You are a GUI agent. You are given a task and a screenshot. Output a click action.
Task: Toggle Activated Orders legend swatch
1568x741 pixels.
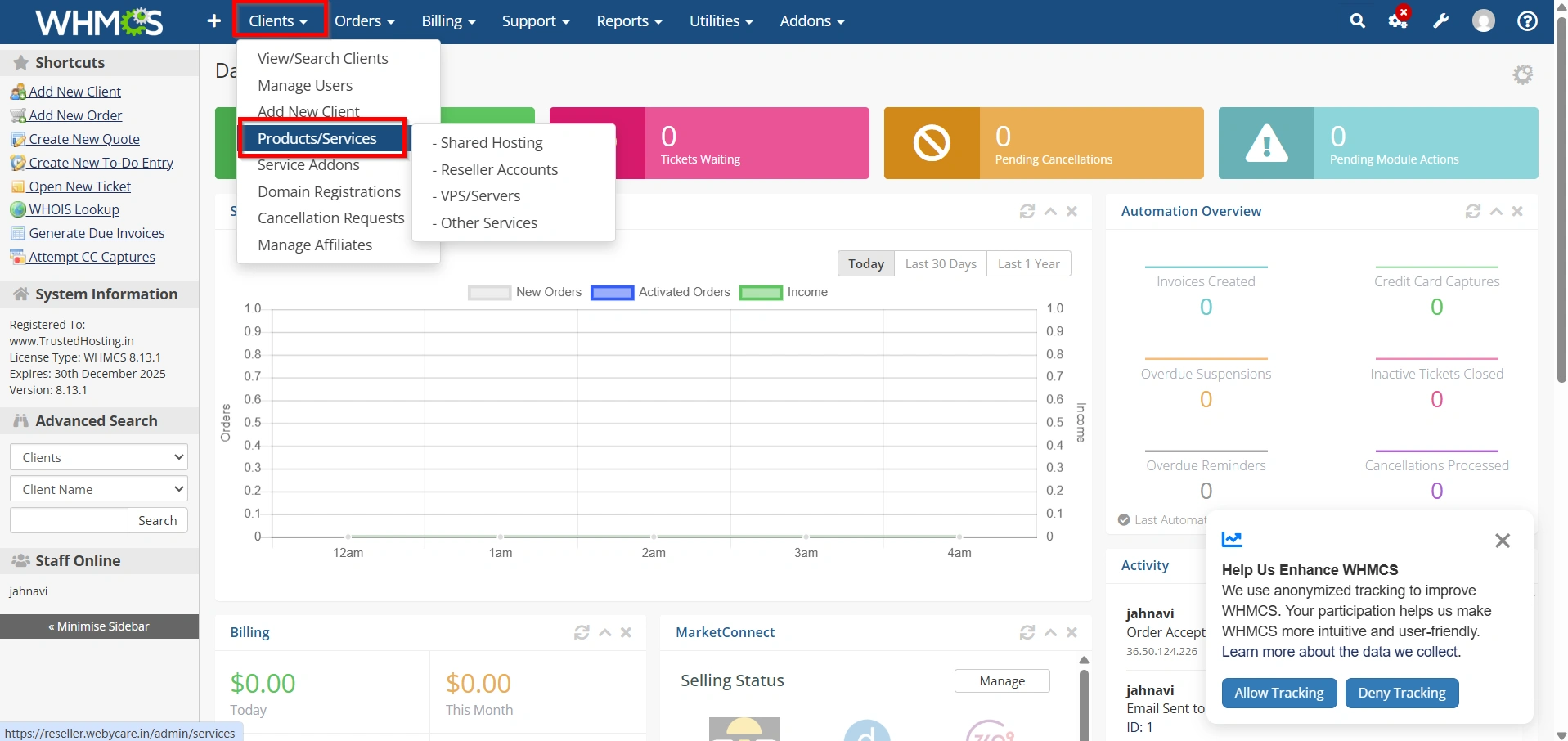[612, 293]
